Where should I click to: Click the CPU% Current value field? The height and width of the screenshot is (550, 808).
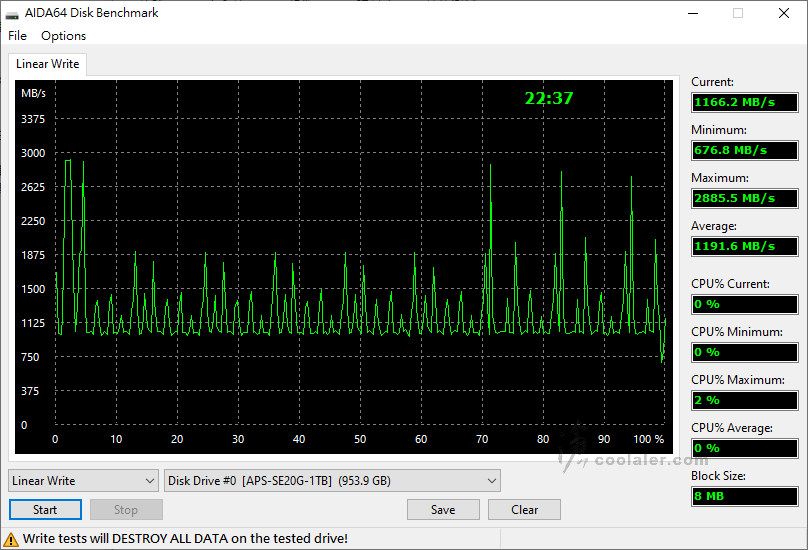coord(745,304)
